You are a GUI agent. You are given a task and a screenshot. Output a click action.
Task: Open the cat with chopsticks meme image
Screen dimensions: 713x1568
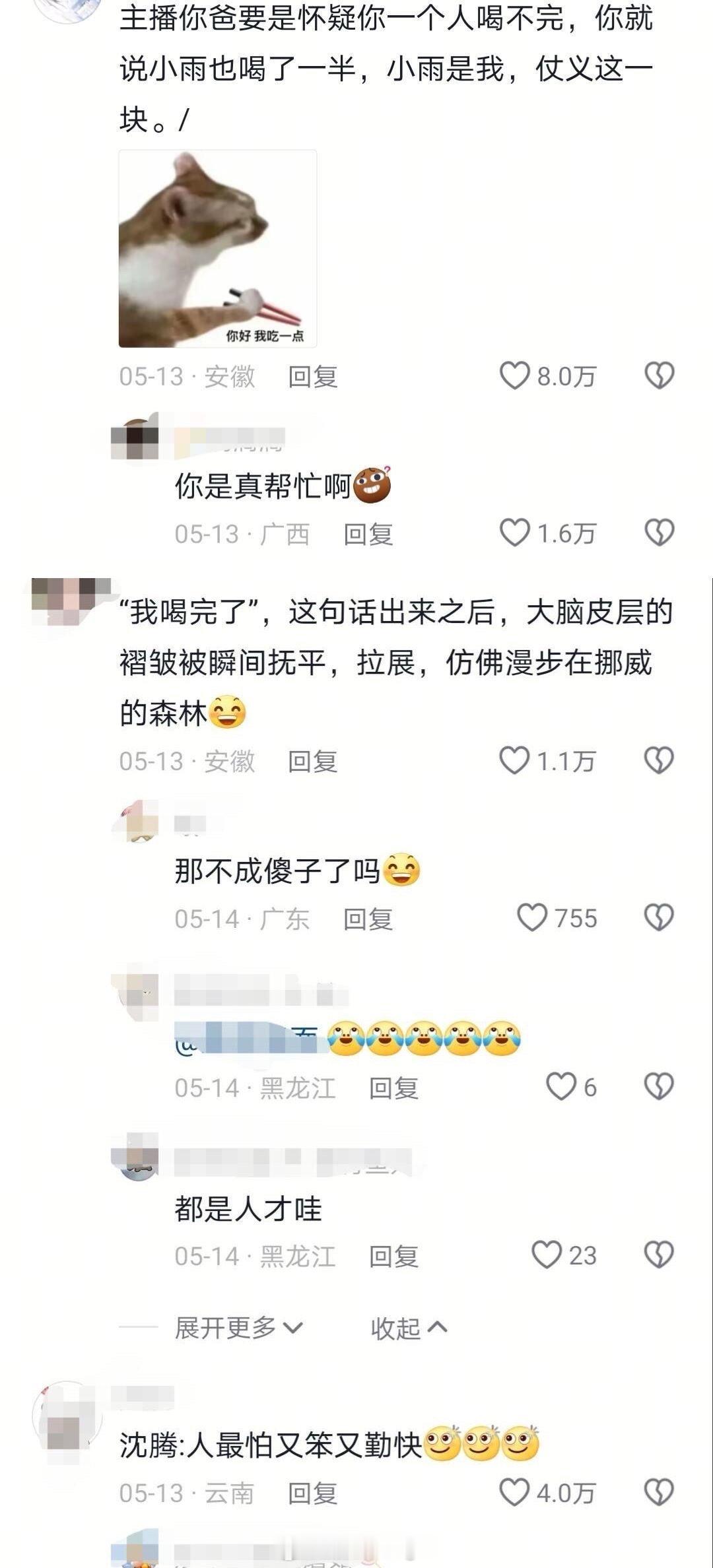(x=218, y=249)
